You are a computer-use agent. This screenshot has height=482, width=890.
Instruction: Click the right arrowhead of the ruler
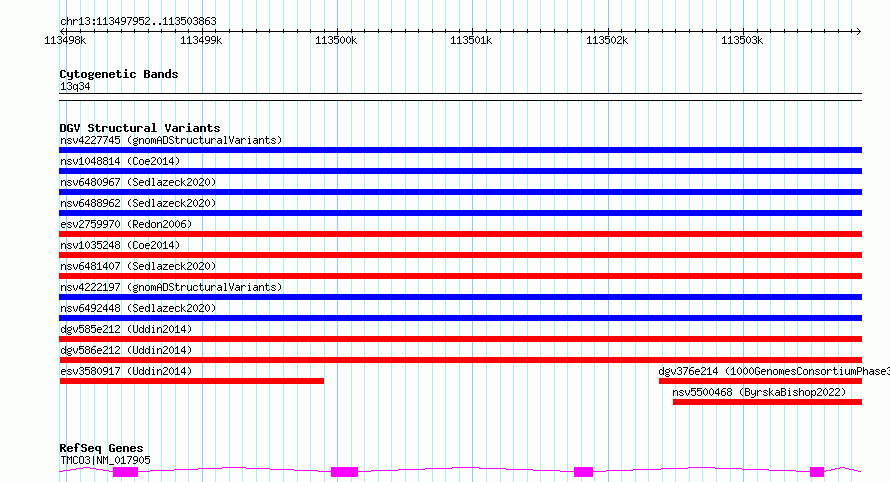pos(858,31)
